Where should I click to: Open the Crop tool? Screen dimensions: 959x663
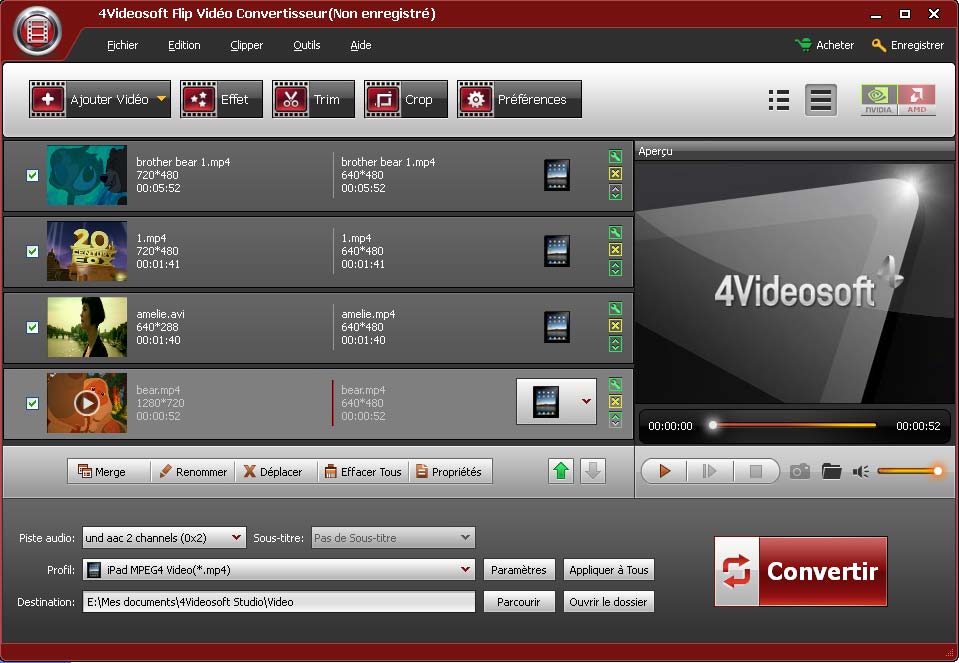[404, 100]
